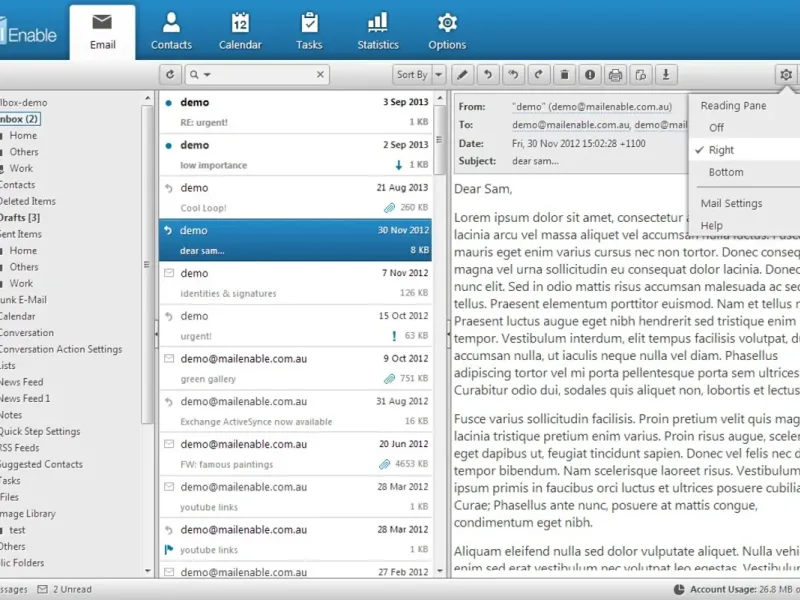Click the Reply arrow icon
Viewport: 800px width, 600px height.
click(x=488, y=75)
